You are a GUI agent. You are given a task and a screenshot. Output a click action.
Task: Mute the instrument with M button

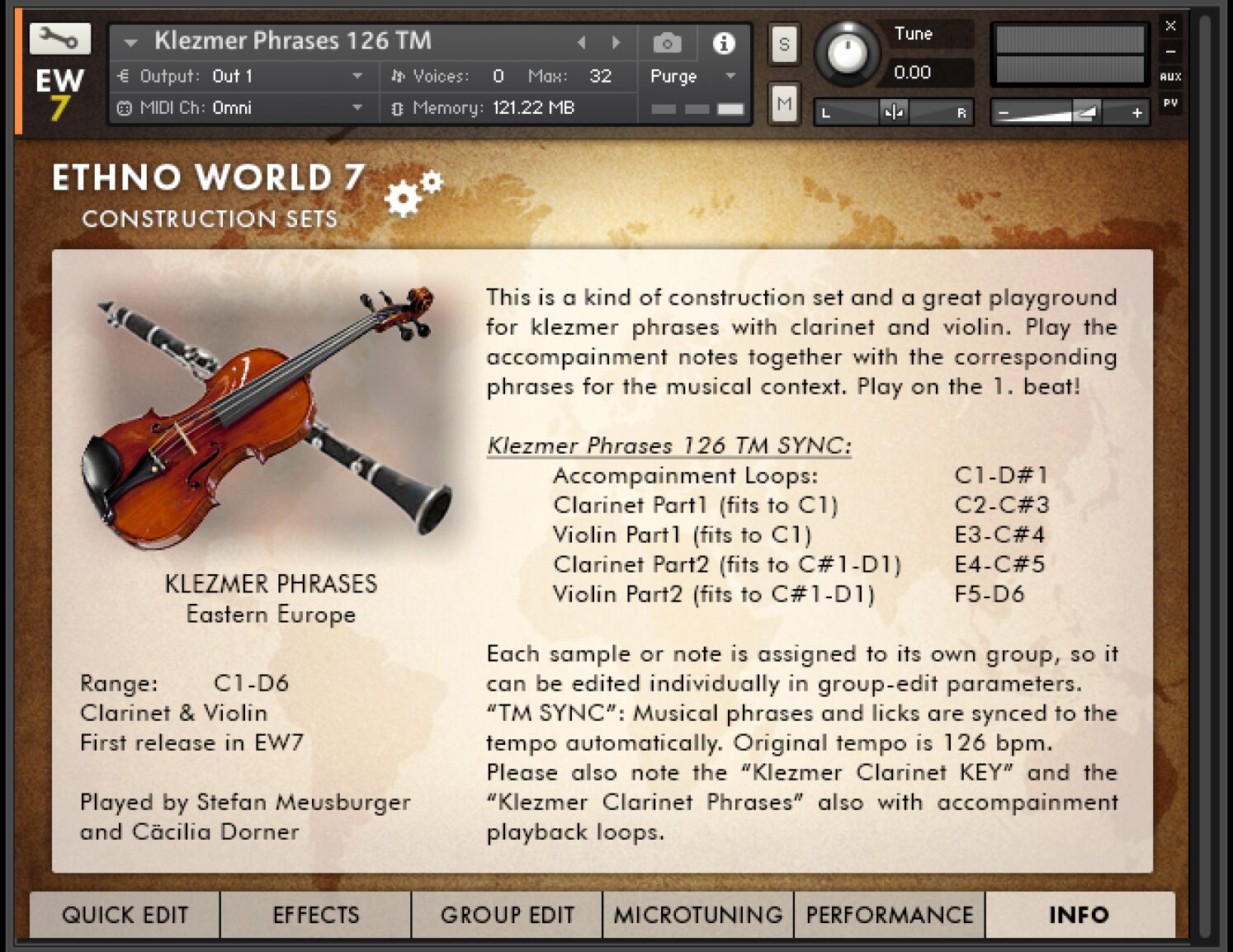[x=784, y=104]
